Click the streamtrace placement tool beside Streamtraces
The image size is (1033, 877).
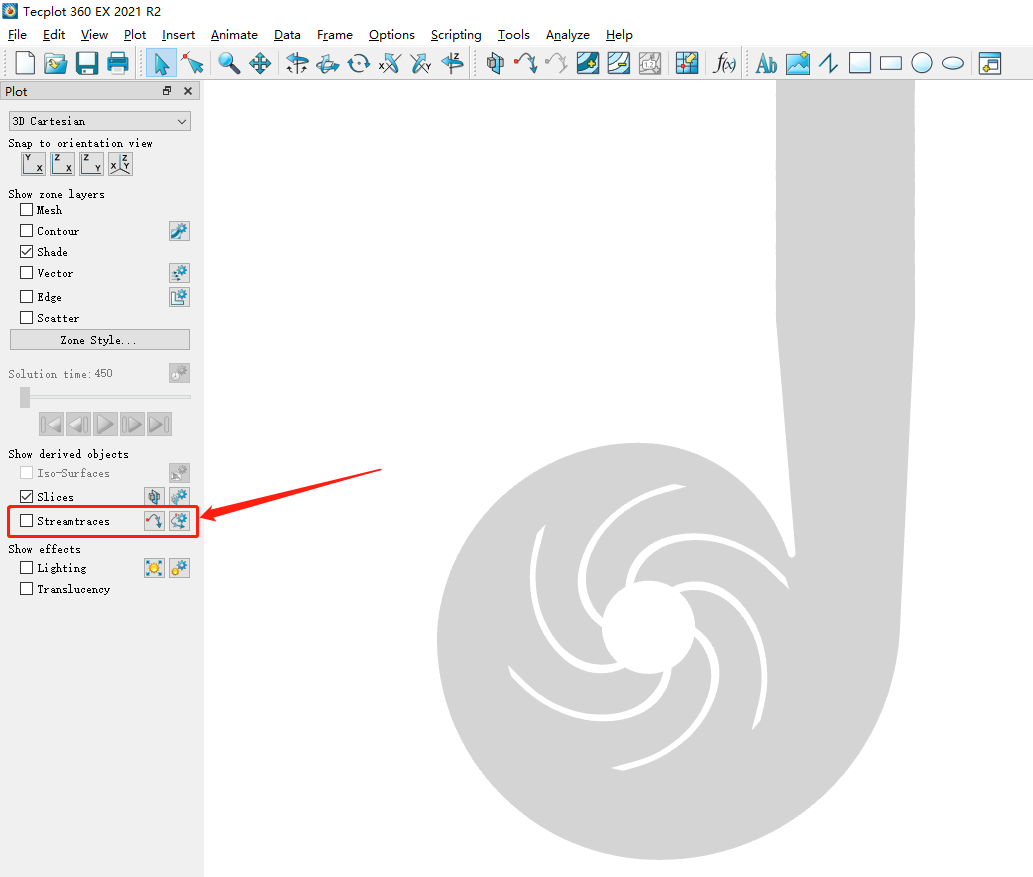click(154, 521)
